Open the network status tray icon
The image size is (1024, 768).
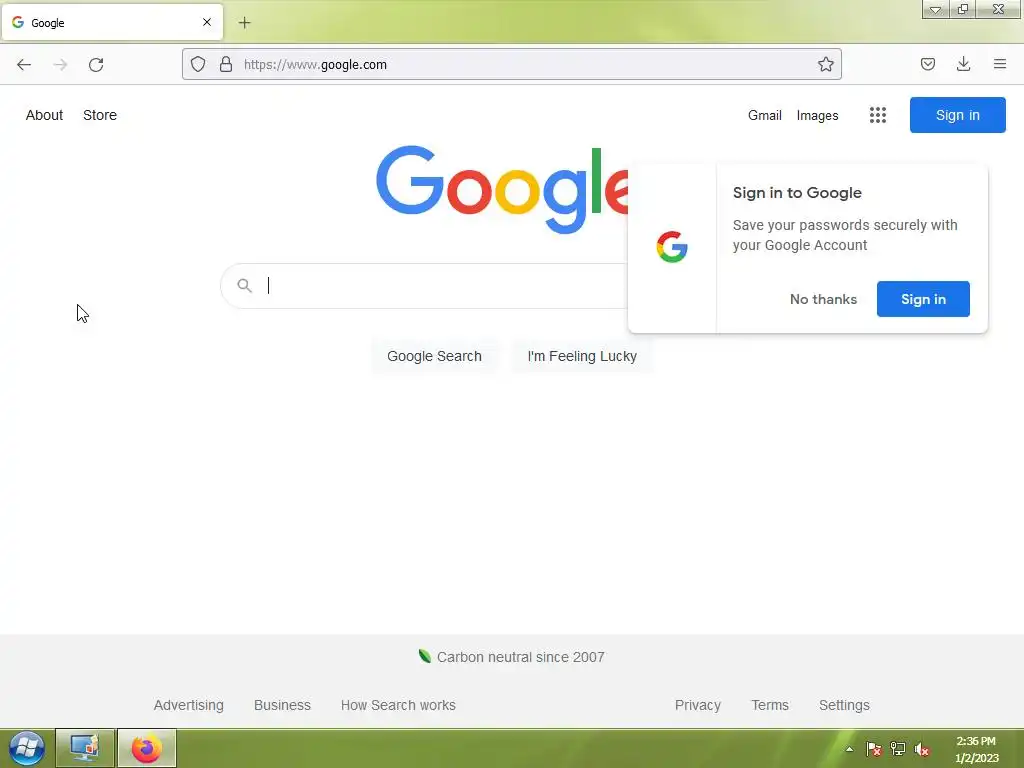(x=898, y=749)
